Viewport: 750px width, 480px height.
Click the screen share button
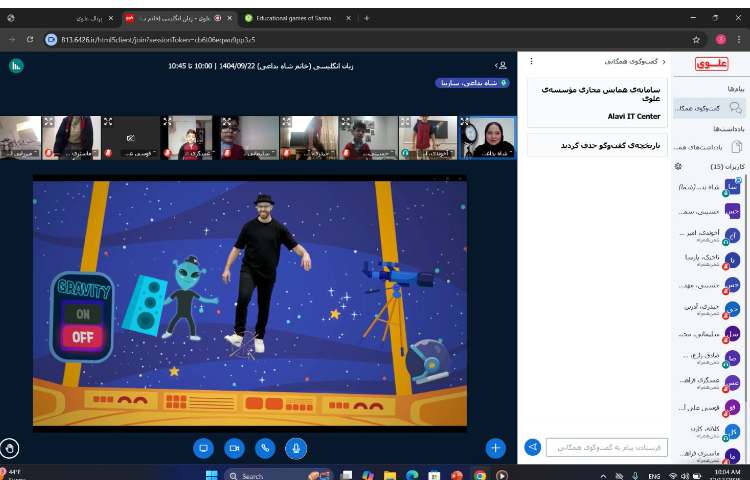203,448
